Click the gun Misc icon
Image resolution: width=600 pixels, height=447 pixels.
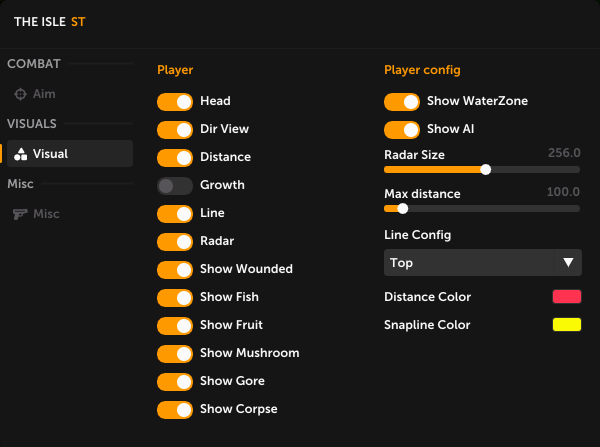(x=20, y=214)
